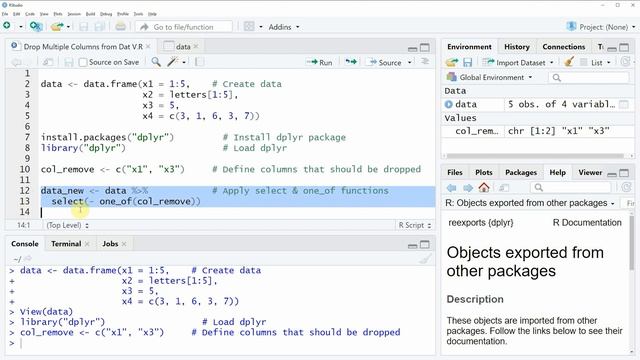
Task: Close the Drop Multiple Columns script tab
Action: point(148,47)
